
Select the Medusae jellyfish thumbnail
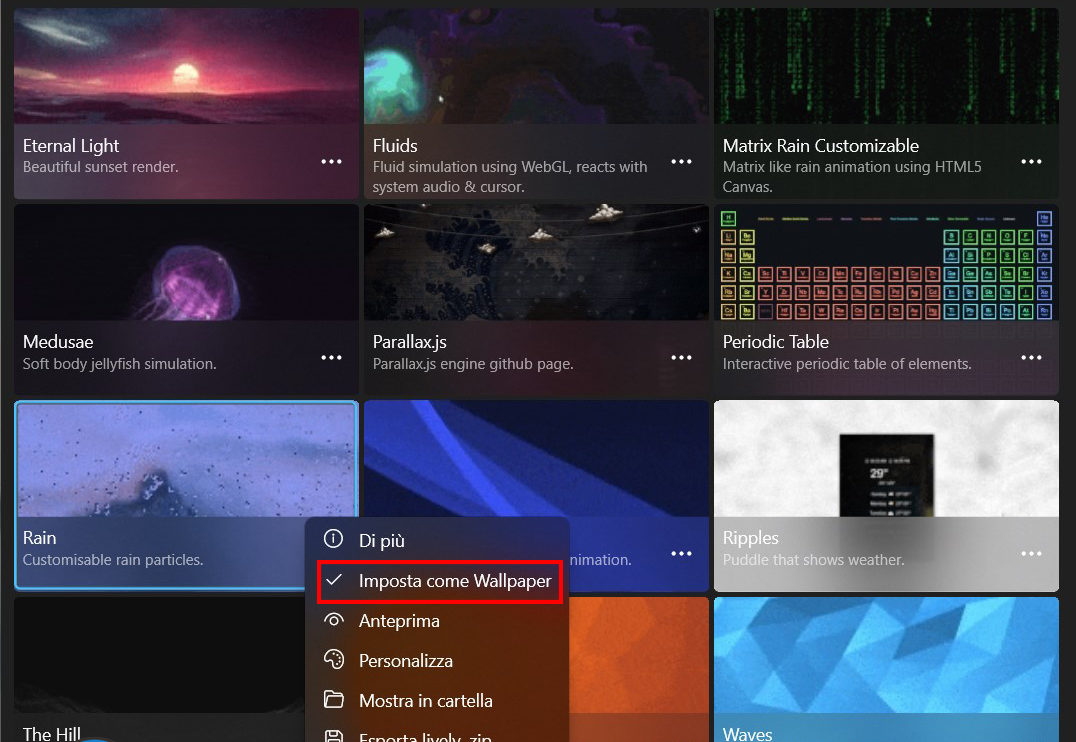pos(186,262)
